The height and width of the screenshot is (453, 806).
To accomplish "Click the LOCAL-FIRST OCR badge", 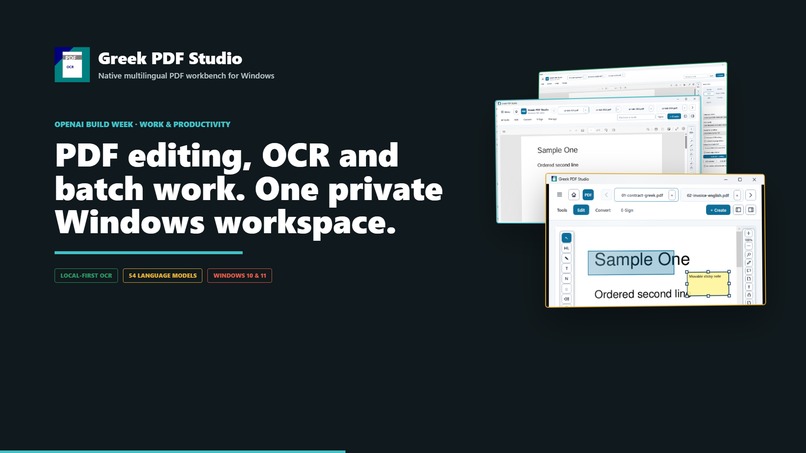I will pos(86,276).
